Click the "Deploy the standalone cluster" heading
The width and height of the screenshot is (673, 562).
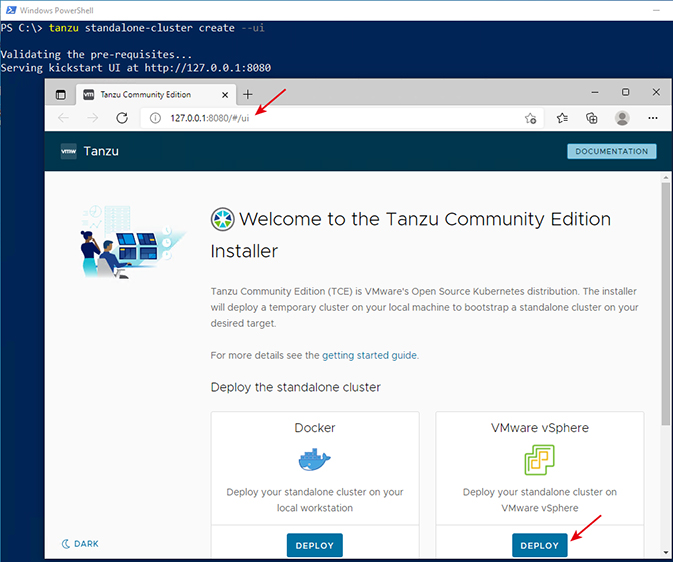click(x=296, y=387)
